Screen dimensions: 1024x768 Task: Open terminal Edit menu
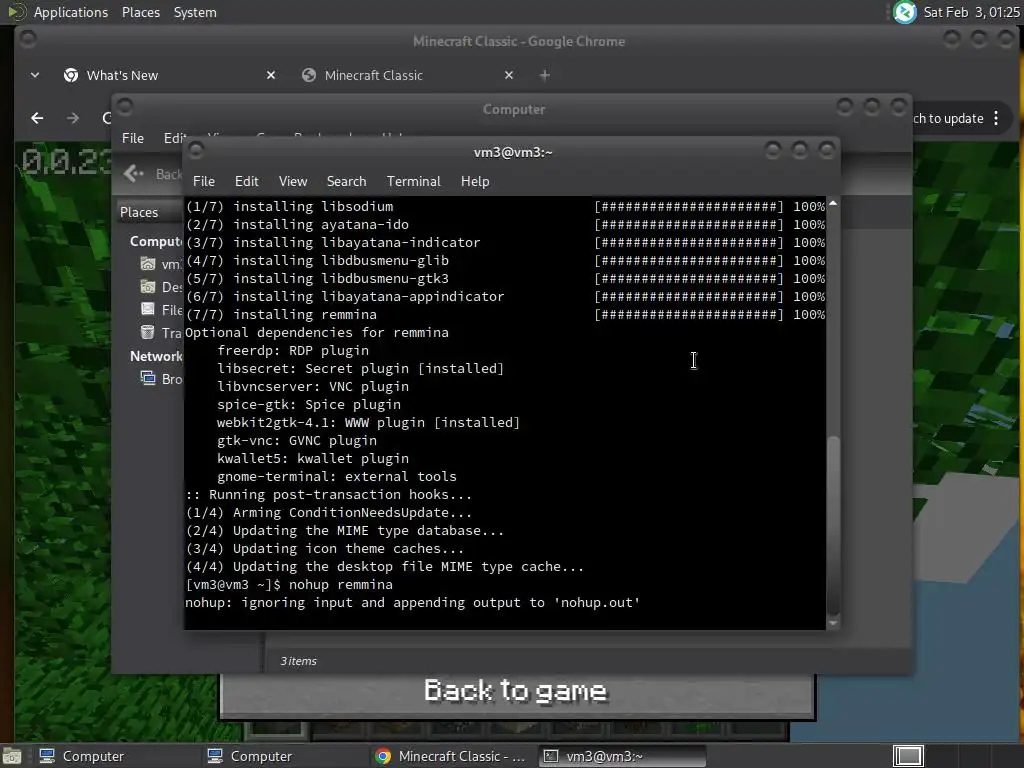point(246,182)
